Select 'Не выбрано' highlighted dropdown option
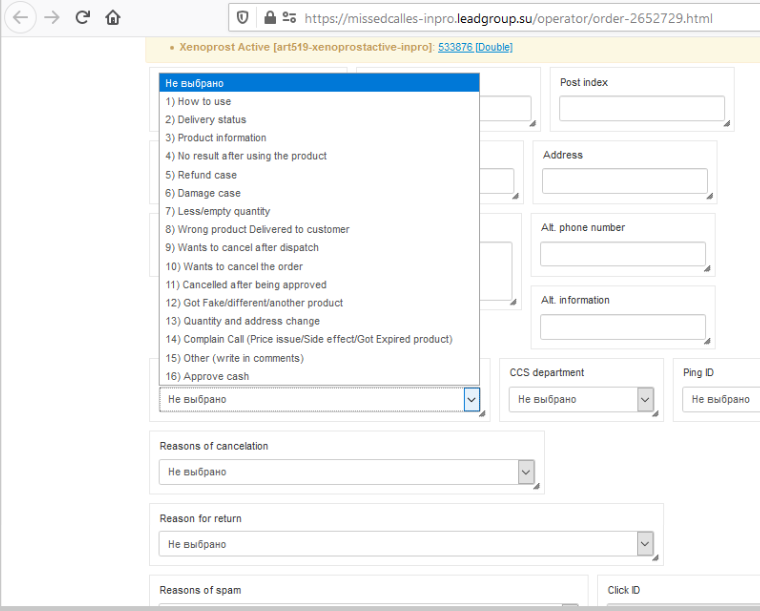The height and width of the screenshot is (611, 760). 319,83
